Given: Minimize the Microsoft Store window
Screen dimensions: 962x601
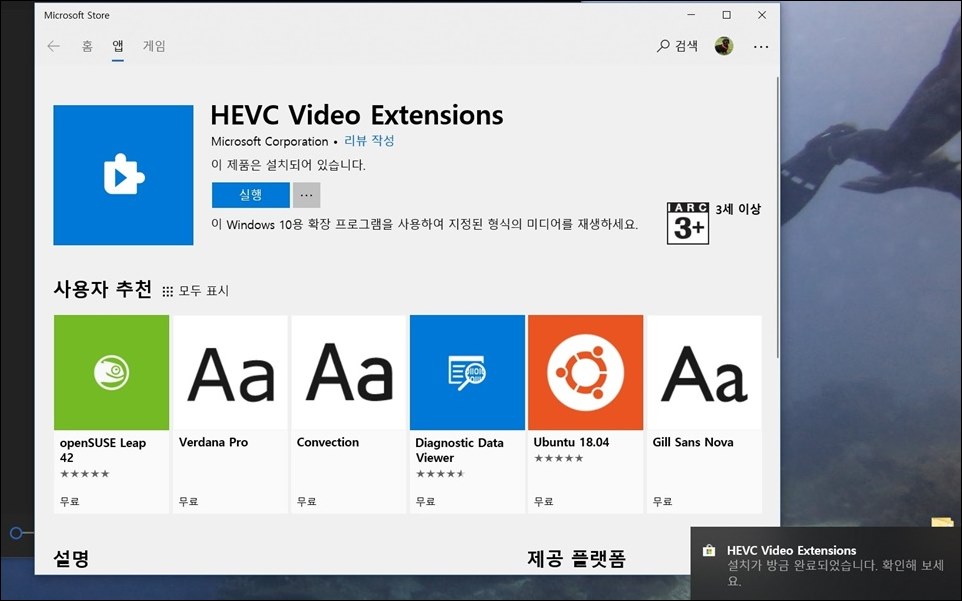Looking at the screenshot, I should point(691,15).
